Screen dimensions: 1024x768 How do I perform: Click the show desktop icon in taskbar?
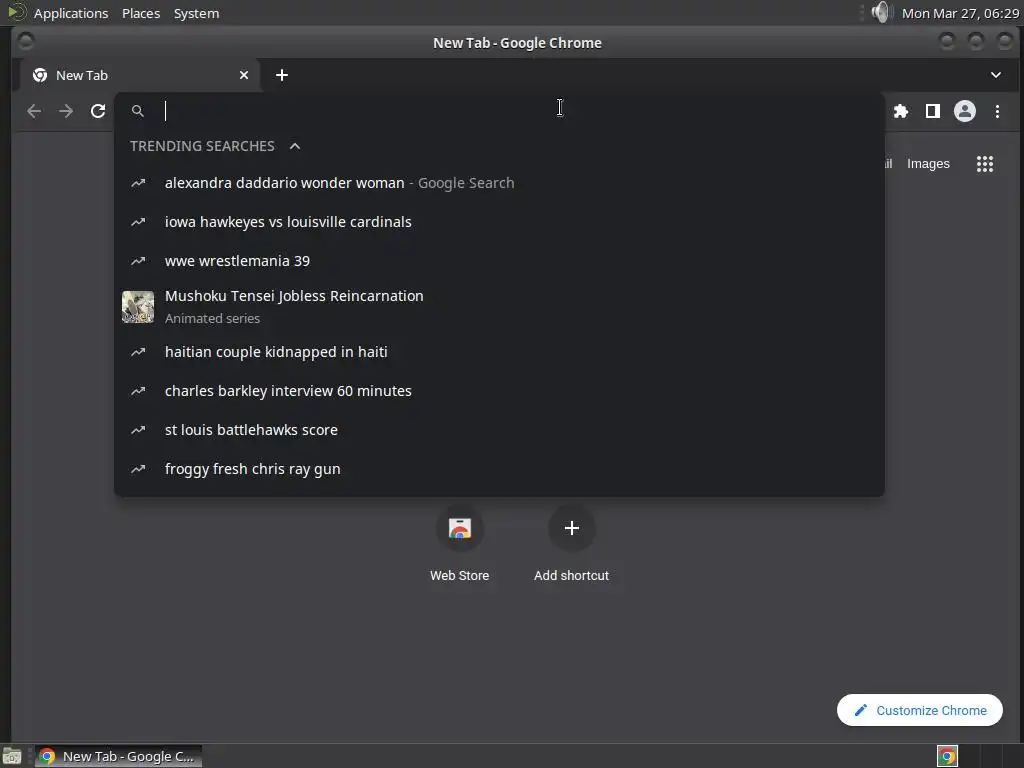(x=12, y=756)
